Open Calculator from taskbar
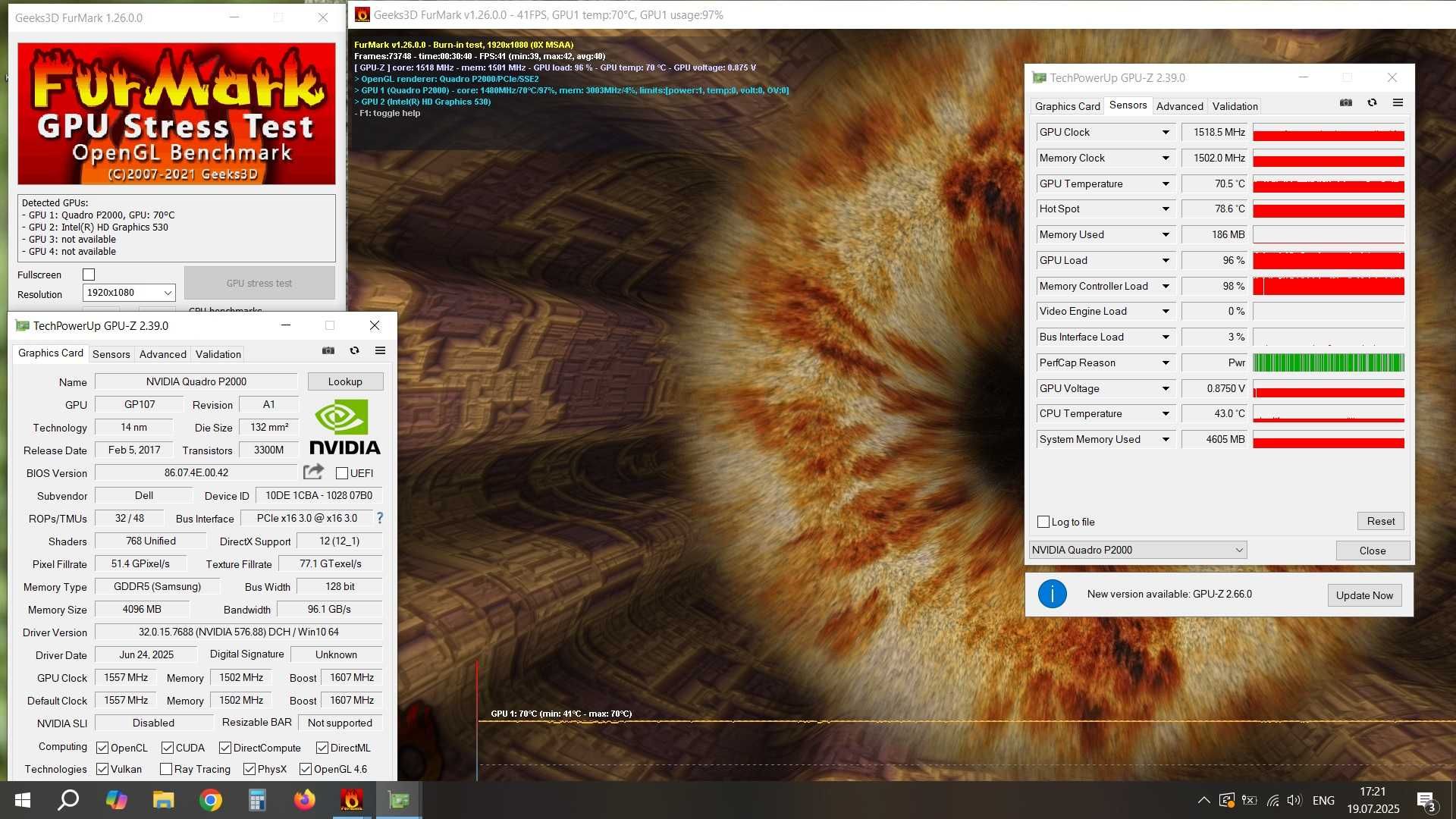 258,800
